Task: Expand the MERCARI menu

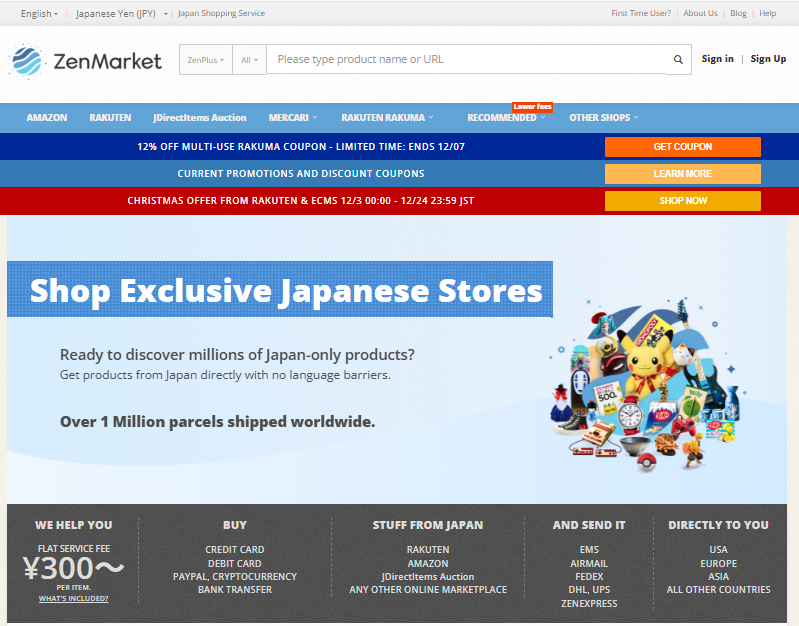Action: coord(293,118)
